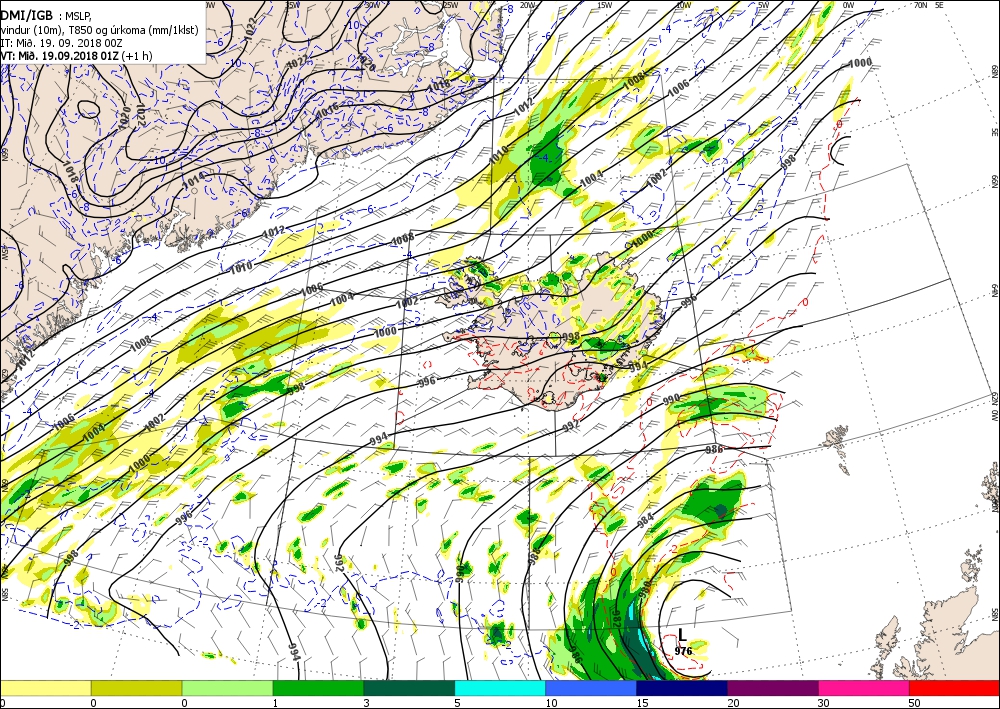The width and height of the screenshot is (1000, 709).
Task: Click the 'IT: Mið. 19. 09. 2018 00Z' line
Action: click(x=61, y=43)
